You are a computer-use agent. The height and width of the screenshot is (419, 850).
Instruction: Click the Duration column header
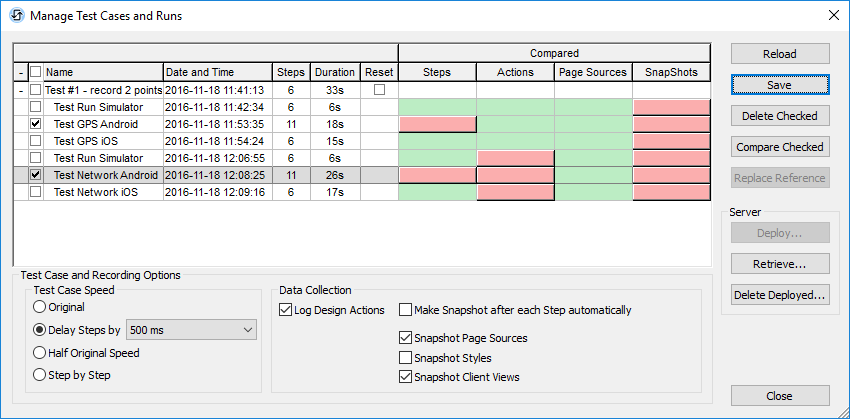(x=334, y=72)
